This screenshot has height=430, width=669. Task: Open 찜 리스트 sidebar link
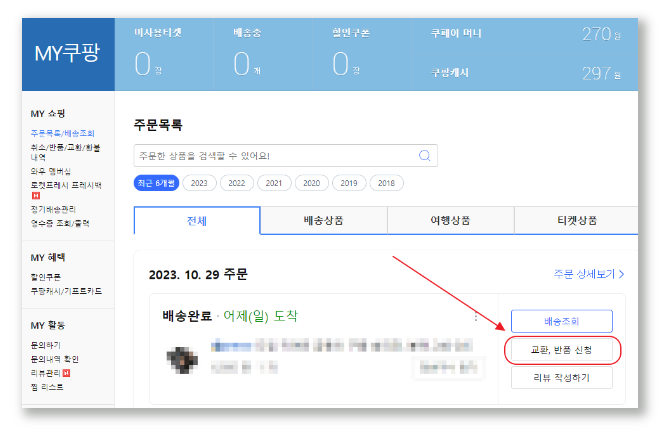coord(47,387)
